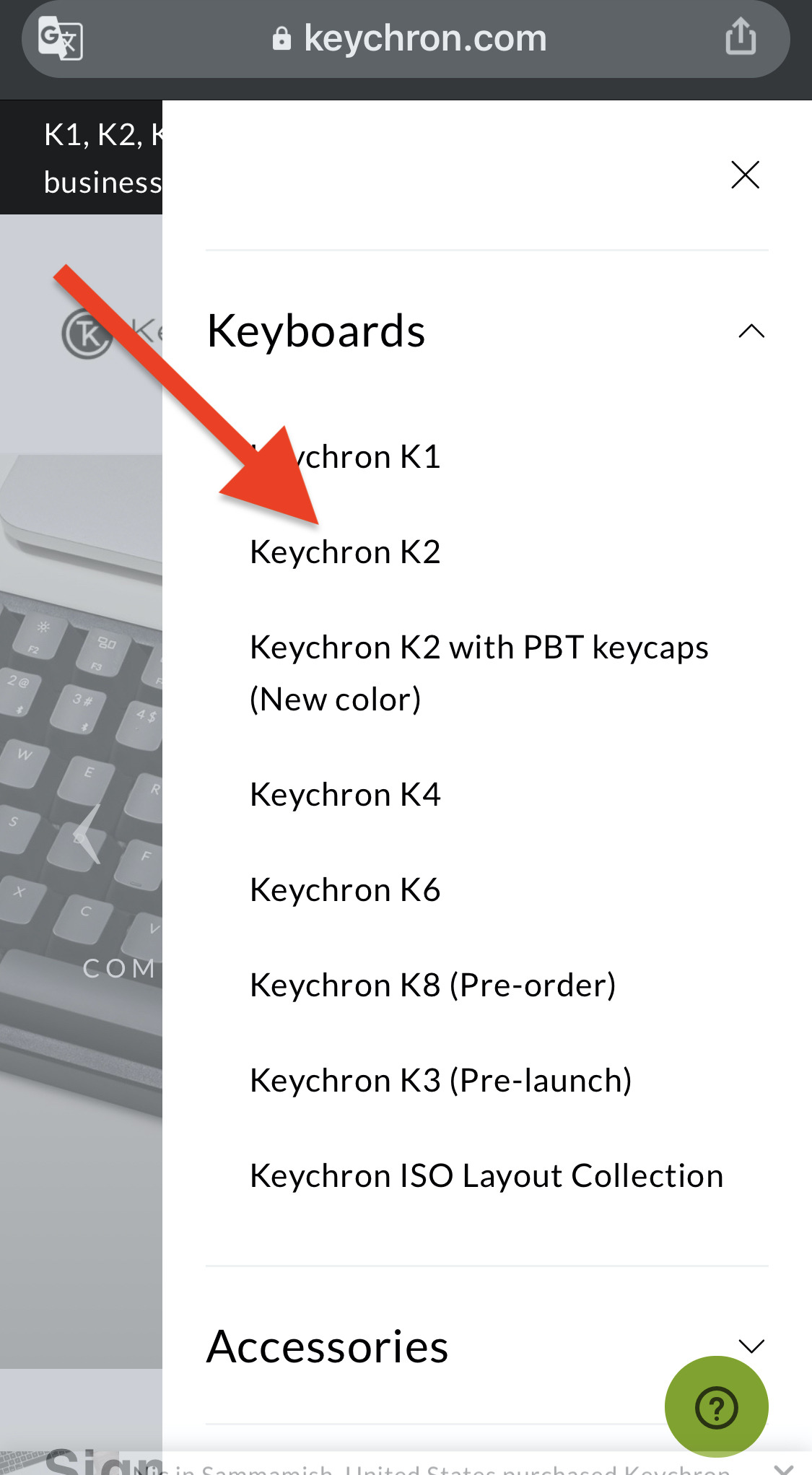Viewport: 812px width, 1475px height.
Task: Select Keychron K2 from the menu
Action: (345, 552)
